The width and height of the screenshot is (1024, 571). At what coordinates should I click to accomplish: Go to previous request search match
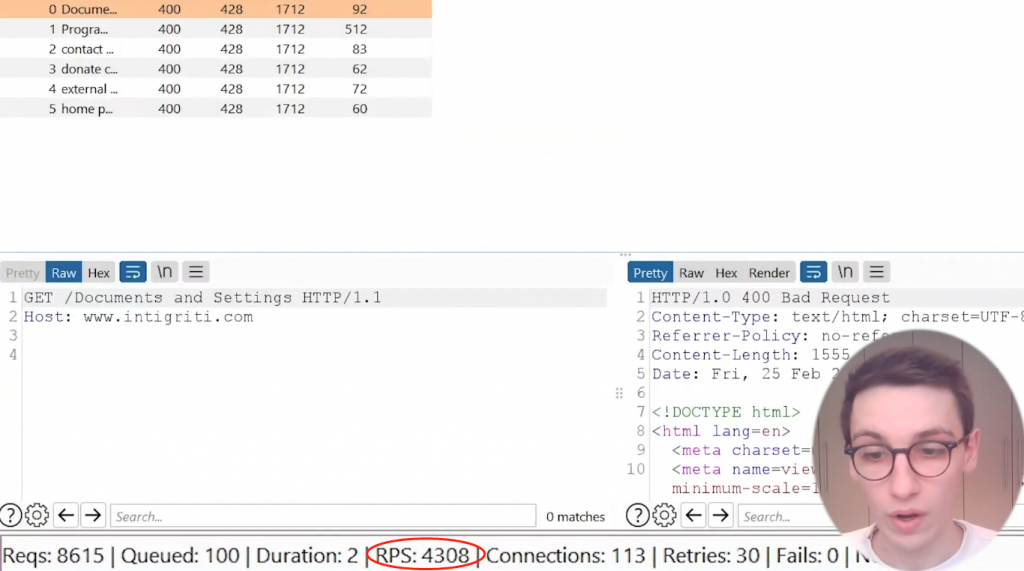pyautogui.click(x=66, y=515)
